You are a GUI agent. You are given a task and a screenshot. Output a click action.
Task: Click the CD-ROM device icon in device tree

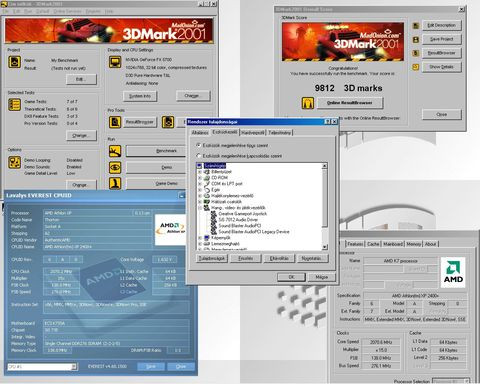[x=207, y=178]
